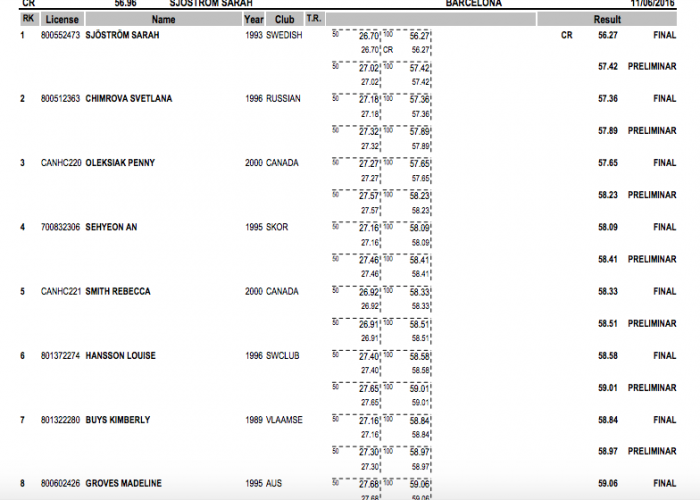Screen dimensions: 700x500
Task: Click PRELIMINAR label beside result 57.42
Action: 652,66
